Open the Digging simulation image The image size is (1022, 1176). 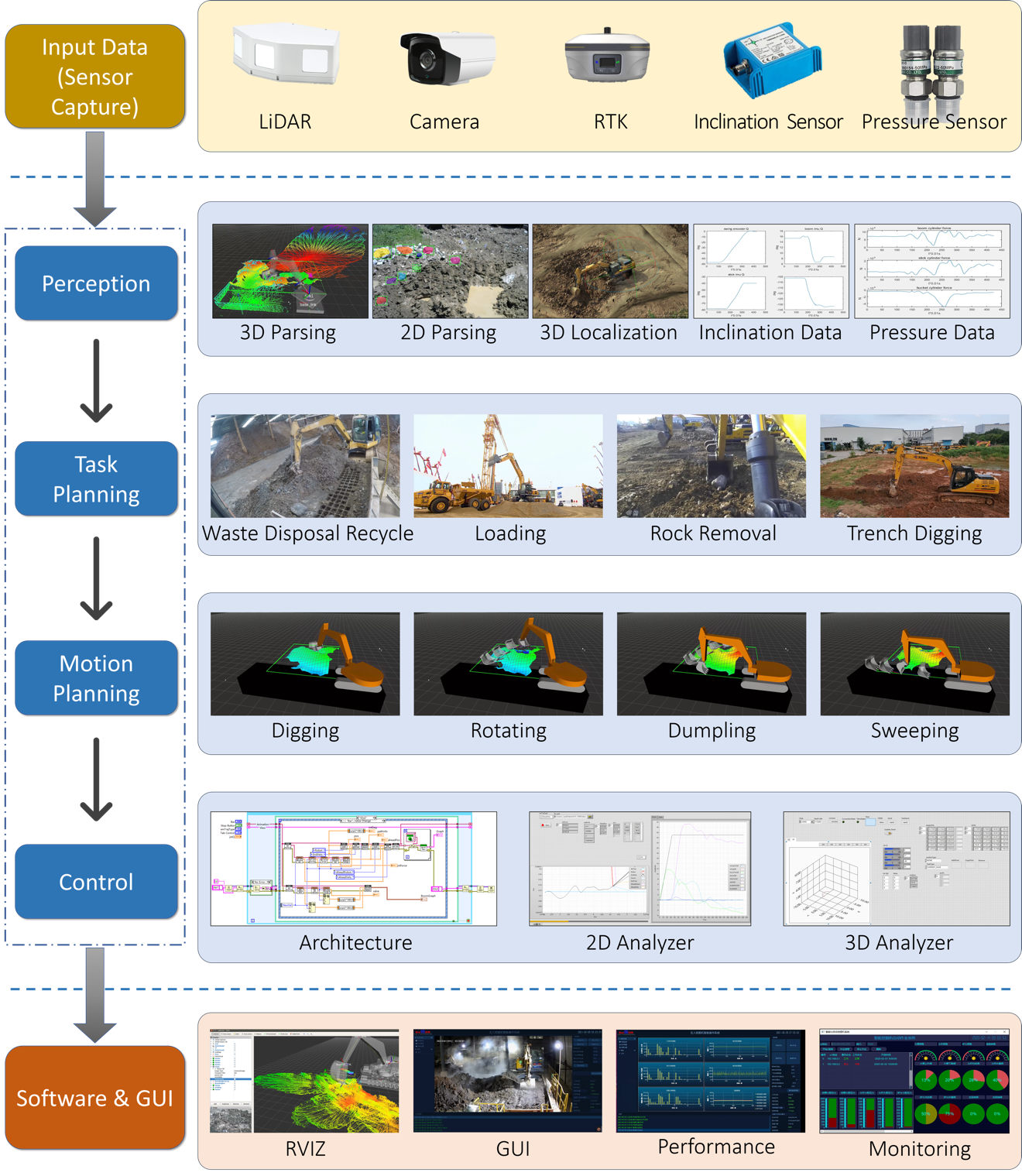point(305,663)
